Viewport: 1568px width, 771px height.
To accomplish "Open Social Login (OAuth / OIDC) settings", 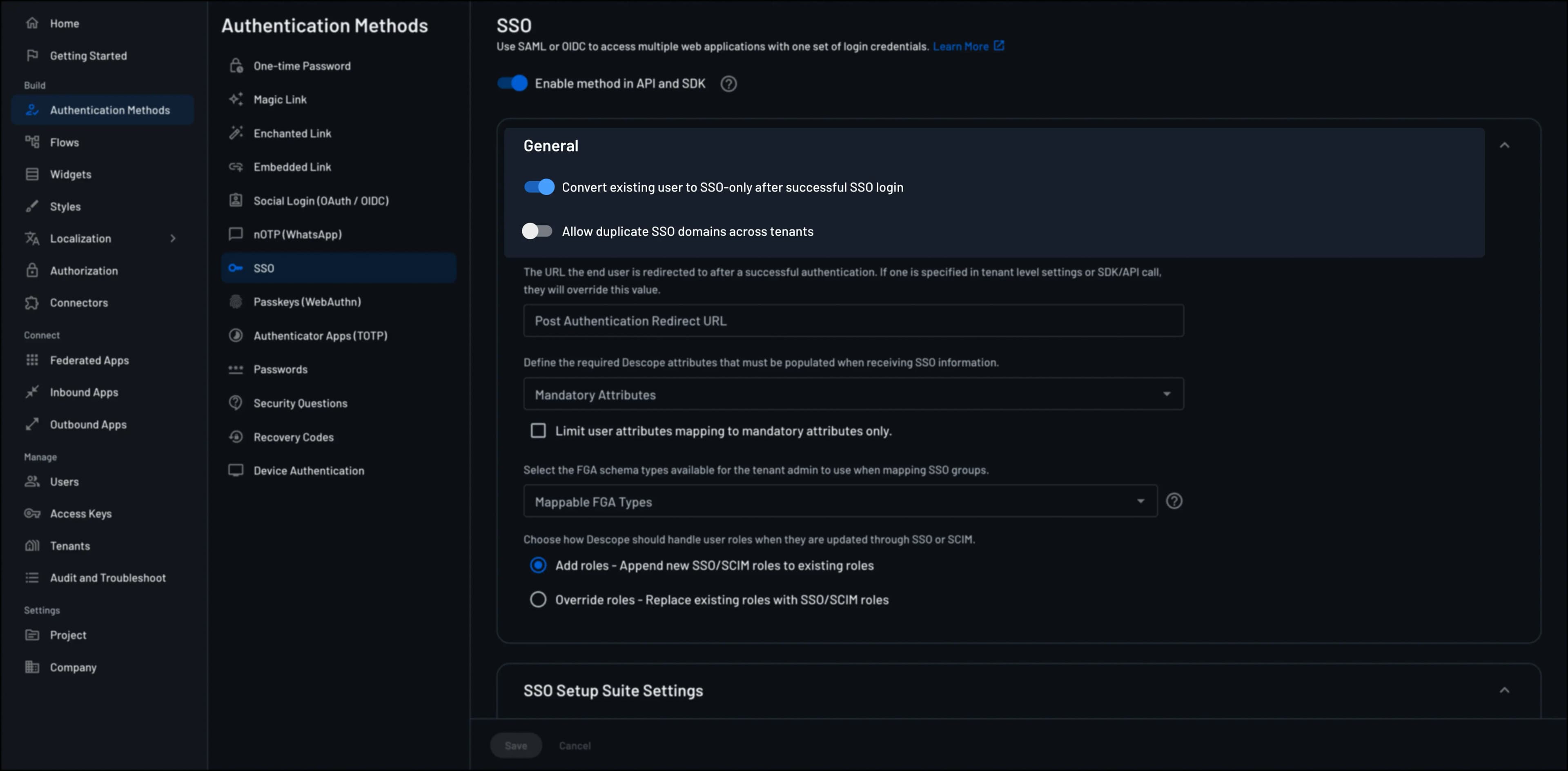I will (321, 200).
